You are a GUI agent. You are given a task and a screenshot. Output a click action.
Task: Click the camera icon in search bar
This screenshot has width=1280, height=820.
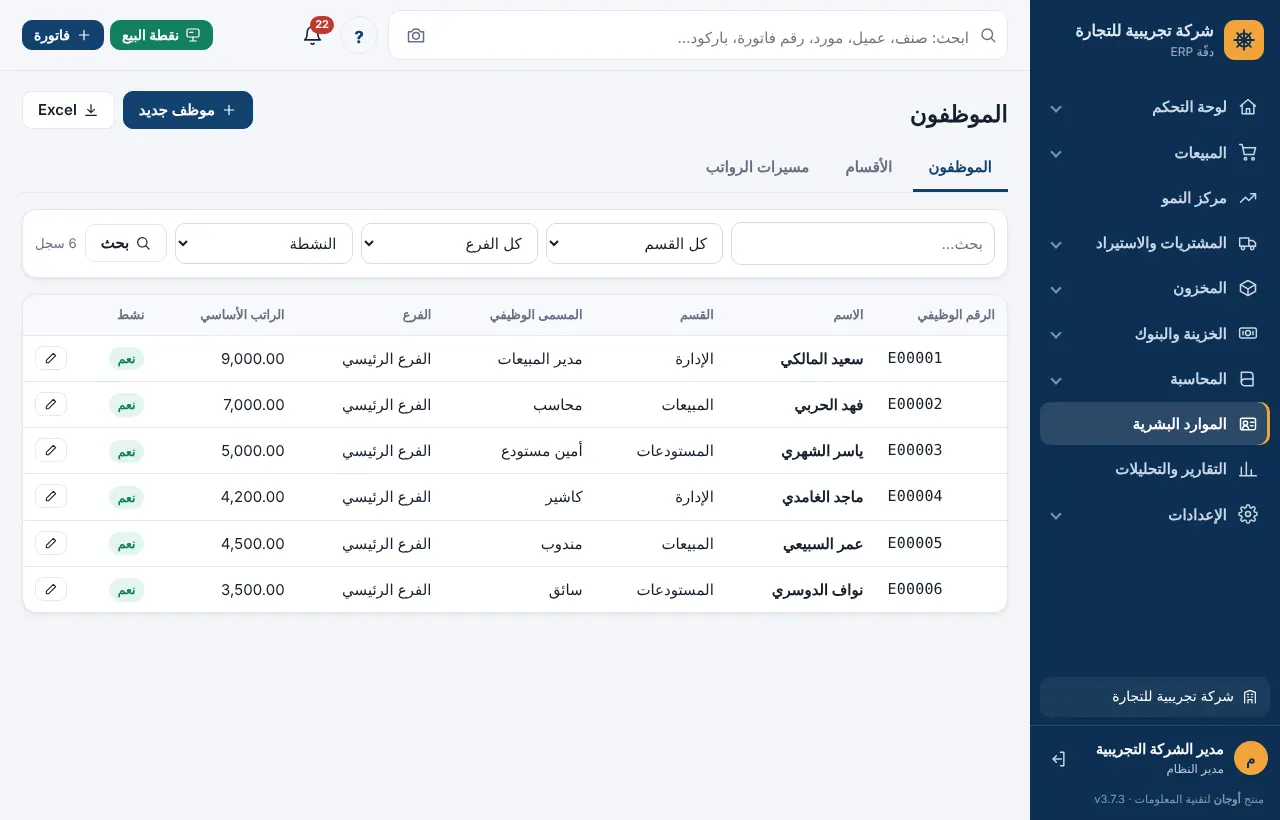(416, 35)
